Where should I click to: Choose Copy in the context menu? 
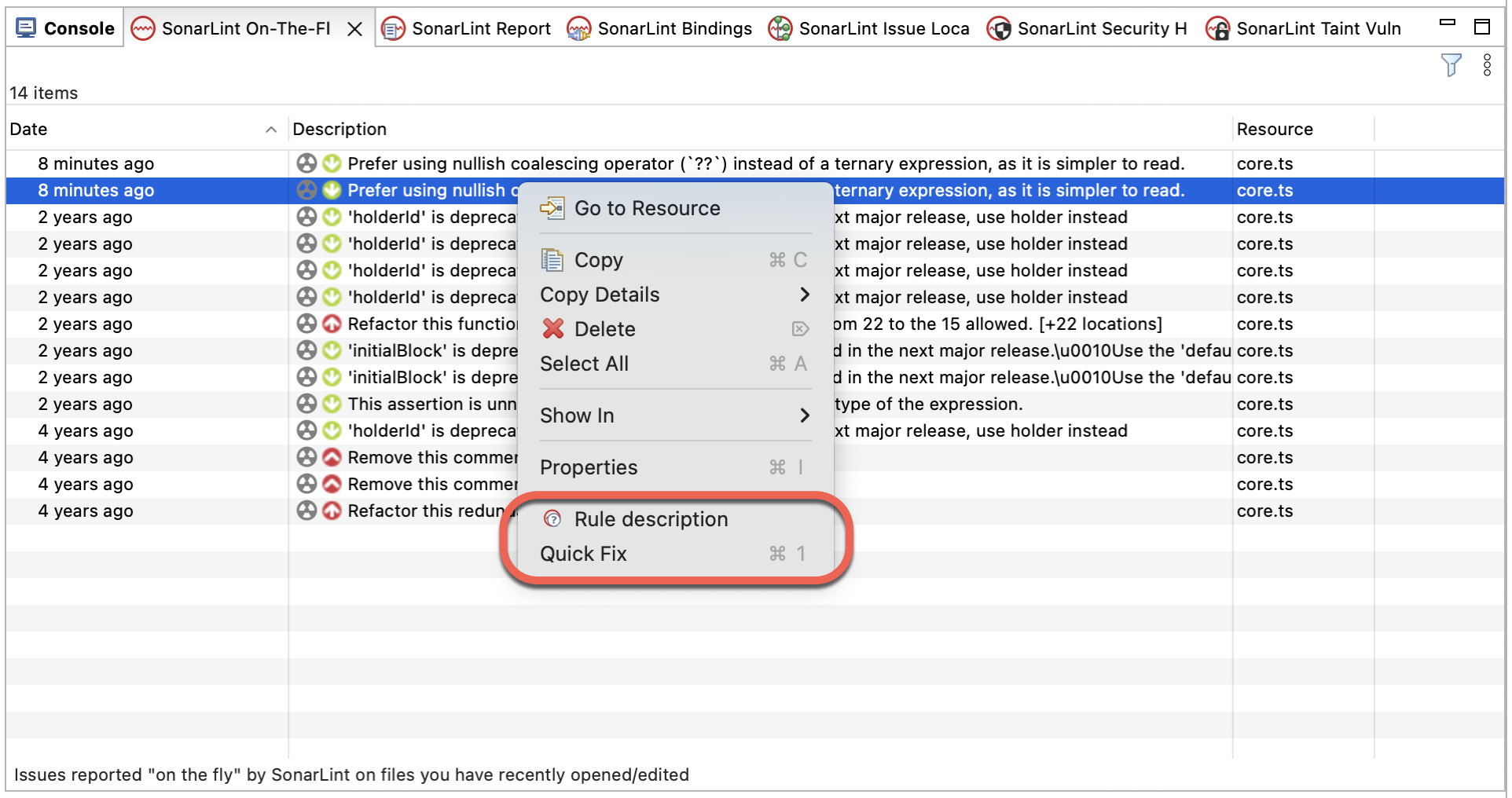[x=675, y=260]
